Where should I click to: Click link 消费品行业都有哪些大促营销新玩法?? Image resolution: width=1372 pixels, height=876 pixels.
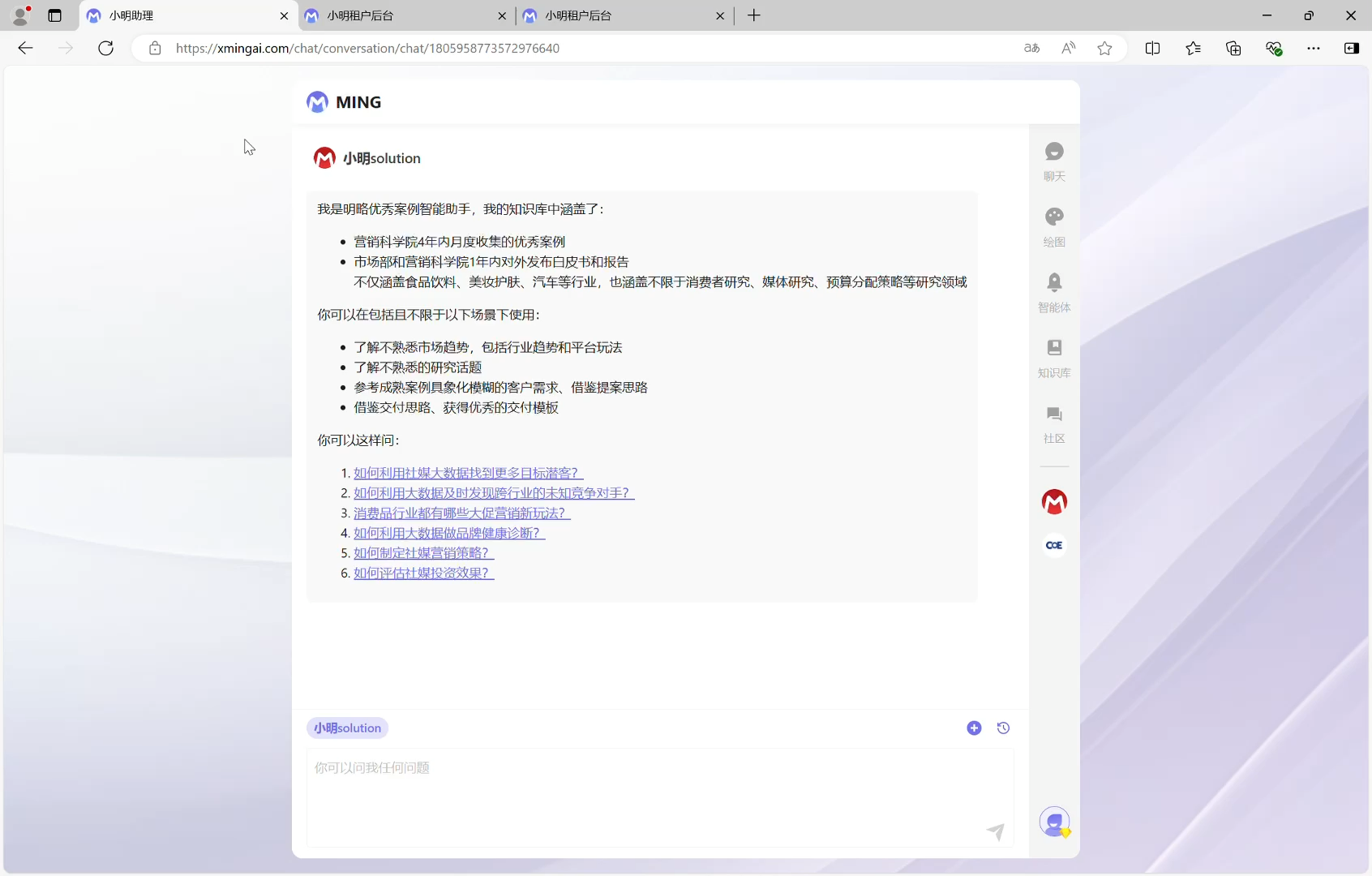pos(461,513)
